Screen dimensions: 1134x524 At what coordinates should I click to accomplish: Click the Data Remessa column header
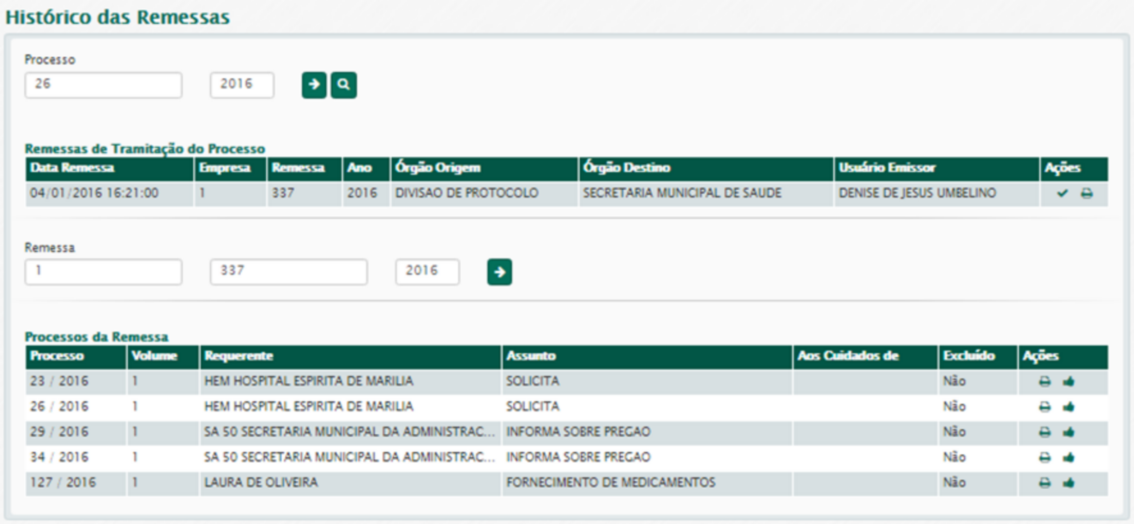(72, 168)
